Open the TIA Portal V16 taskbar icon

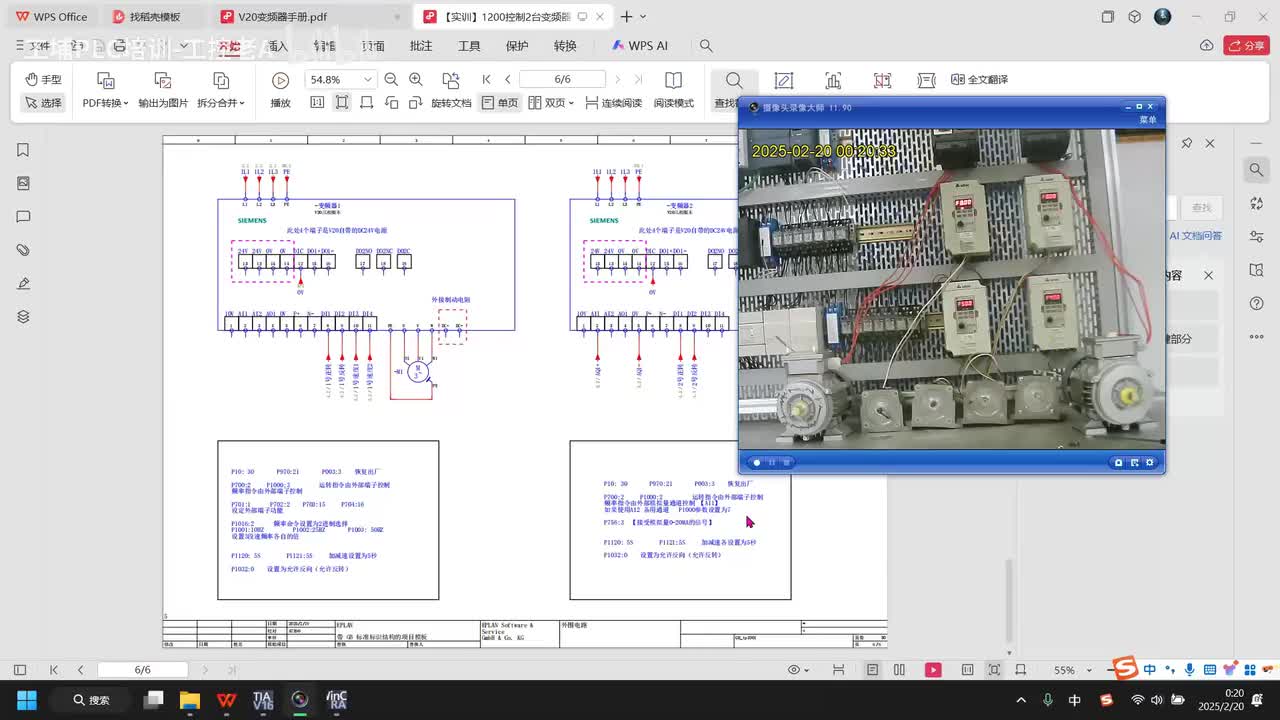[263, 700]
